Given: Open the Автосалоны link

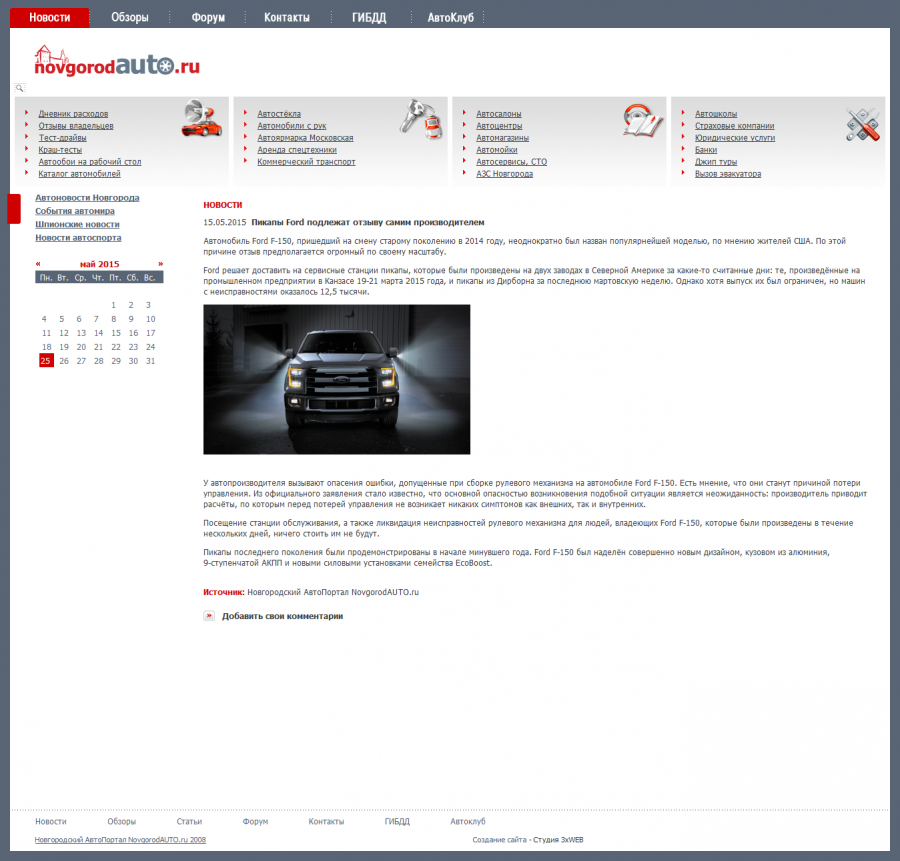Looking at the screenshot, I should pos(498,114).
